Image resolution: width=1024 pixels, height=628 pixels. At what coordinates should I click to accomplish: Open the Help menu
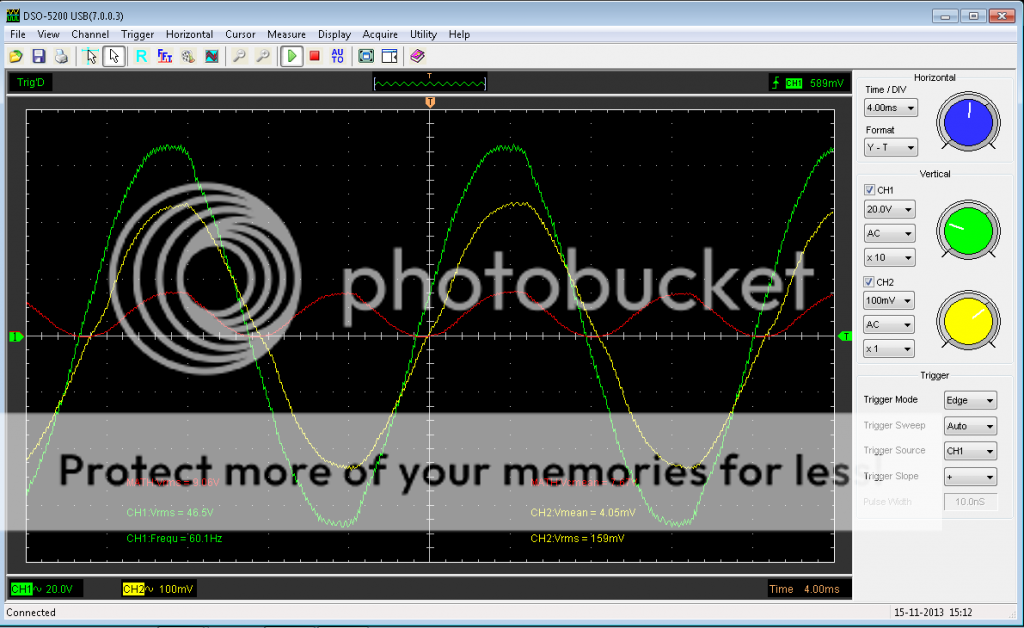click(x=459, y=35)
